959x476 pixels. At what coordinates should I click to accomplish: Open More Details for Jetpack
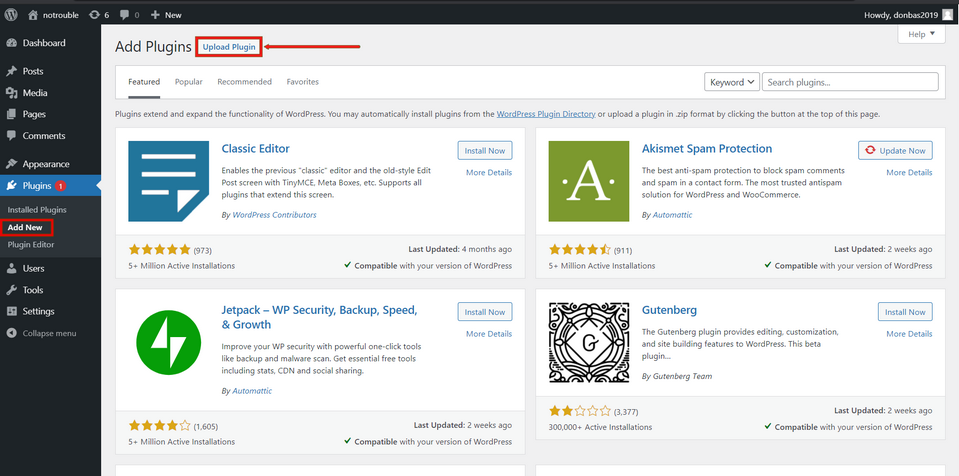[x=488, y=334]
